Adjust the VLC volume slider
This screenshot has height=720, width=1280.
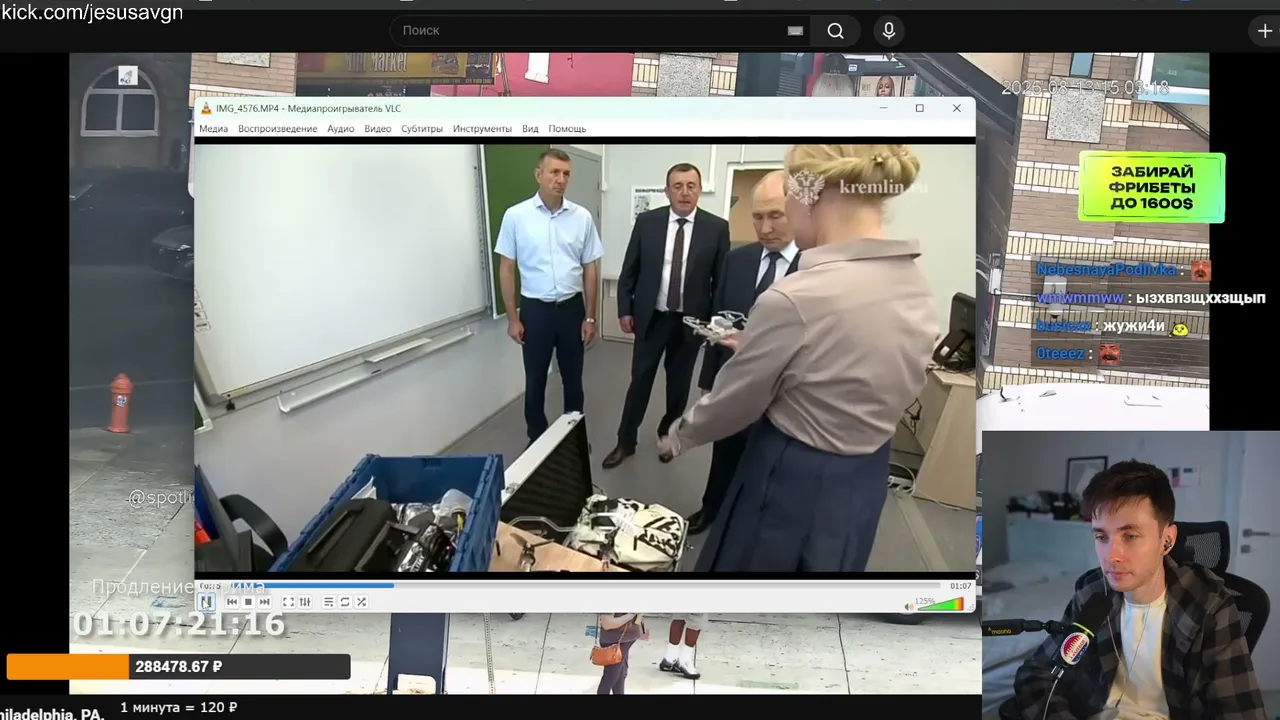coord(940,604)
